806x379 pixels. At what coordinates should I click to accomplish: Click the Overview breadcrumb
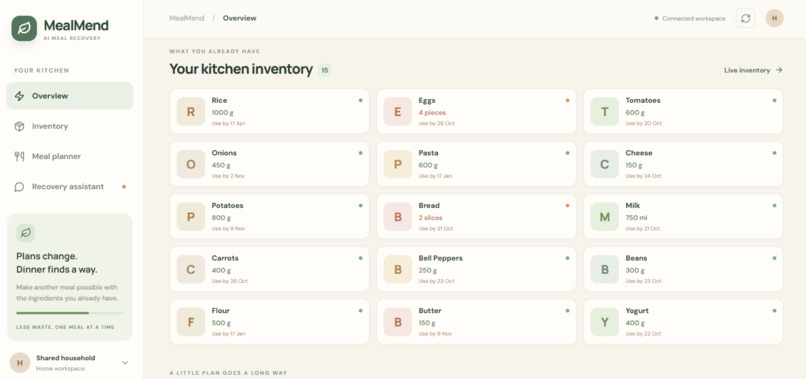(240, 19)
